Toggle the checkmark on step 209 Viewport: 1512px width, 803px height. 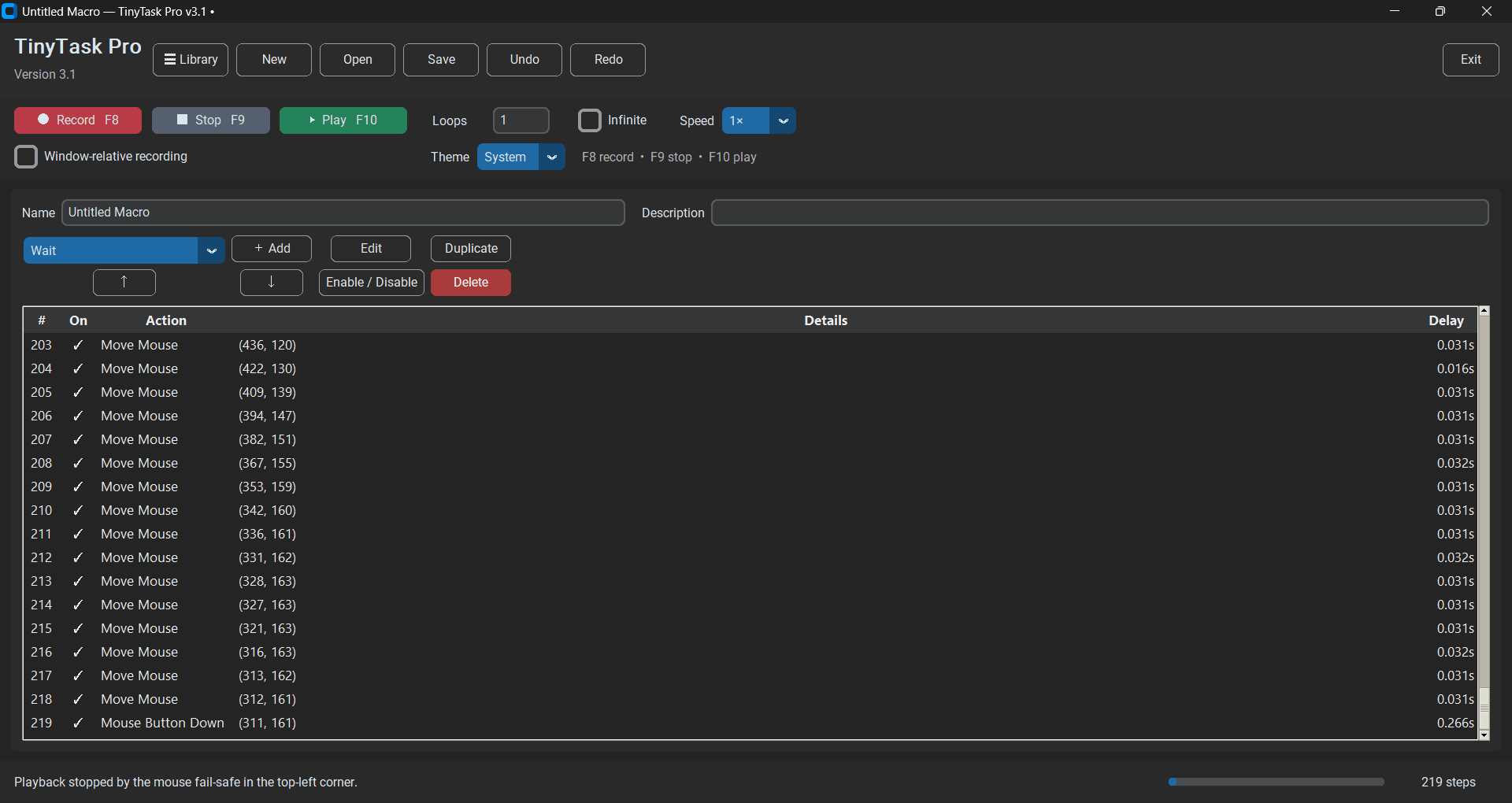coord(78,487)
